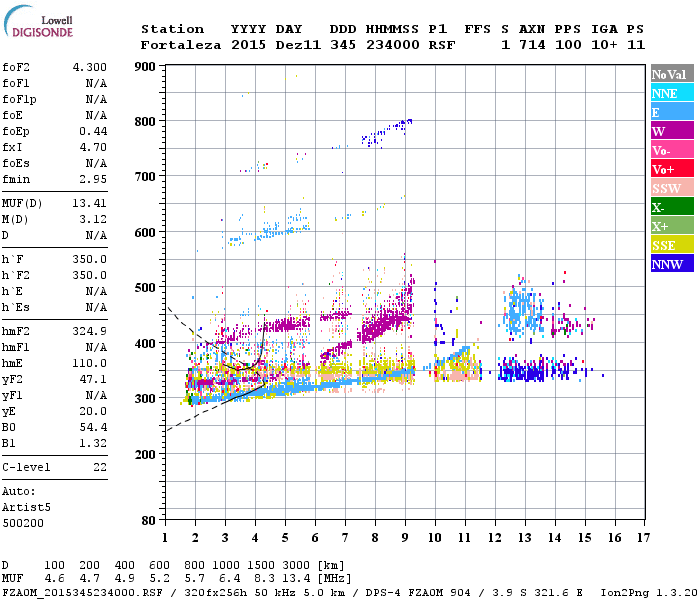Select the X+ light green legend swatch
This screenshot has width=700, height=600.
[672, 225]
